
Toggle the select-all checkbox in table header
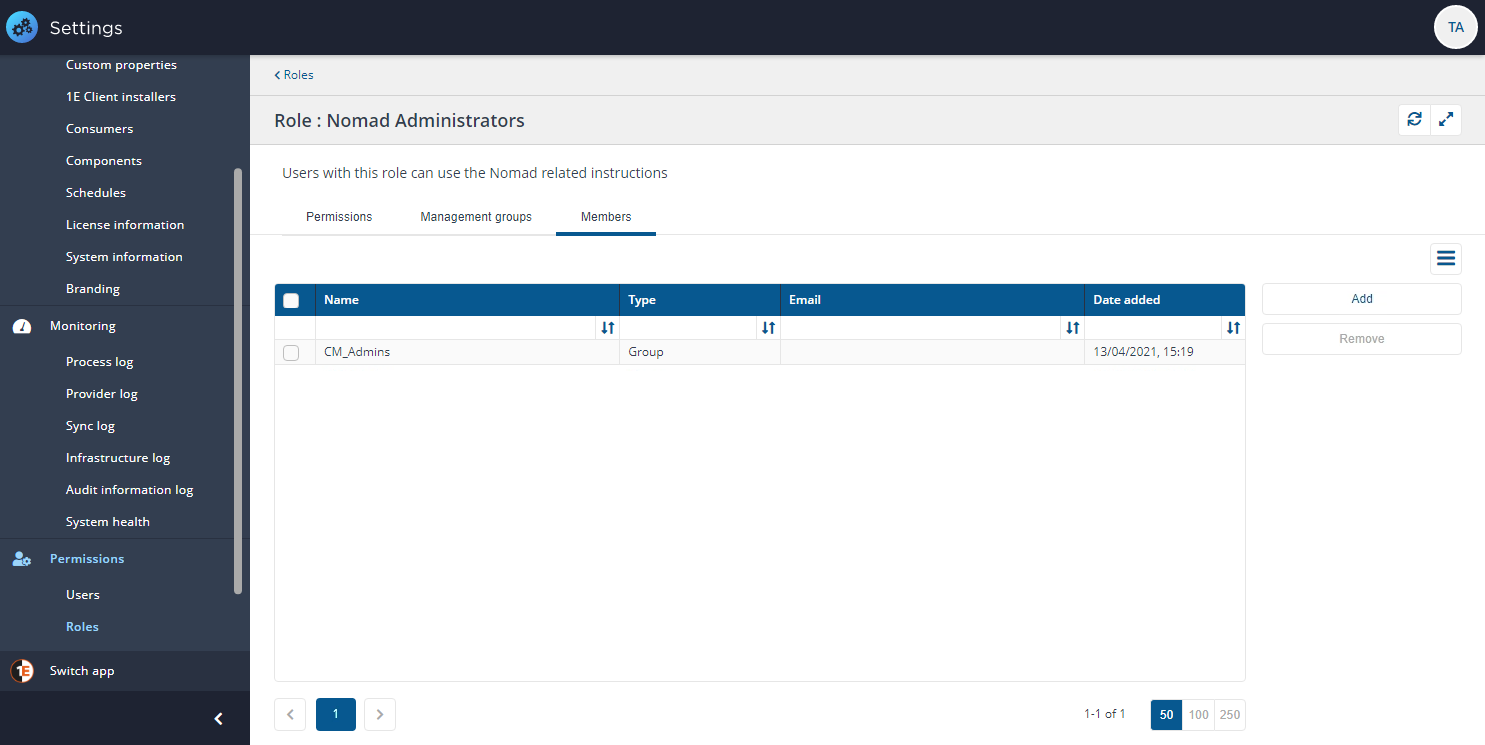[291, 300]
